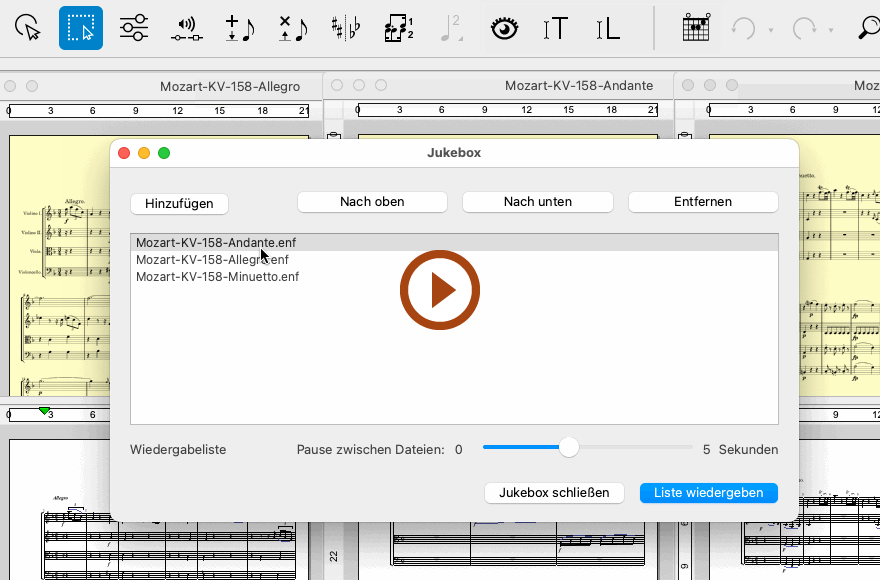Image resolution: width=880 pixels, height=580 pixels.
Task: Select Mozart-KV-158-Allegro.enf in the playlist
Action: click(212, 260)
